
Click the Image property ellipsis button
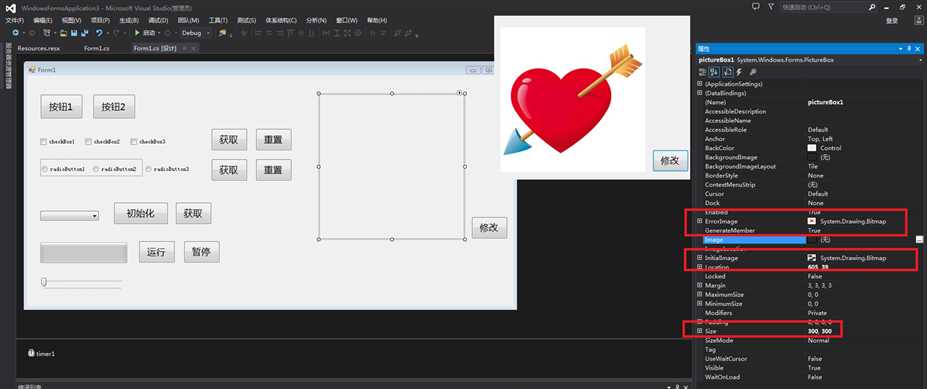919,239
